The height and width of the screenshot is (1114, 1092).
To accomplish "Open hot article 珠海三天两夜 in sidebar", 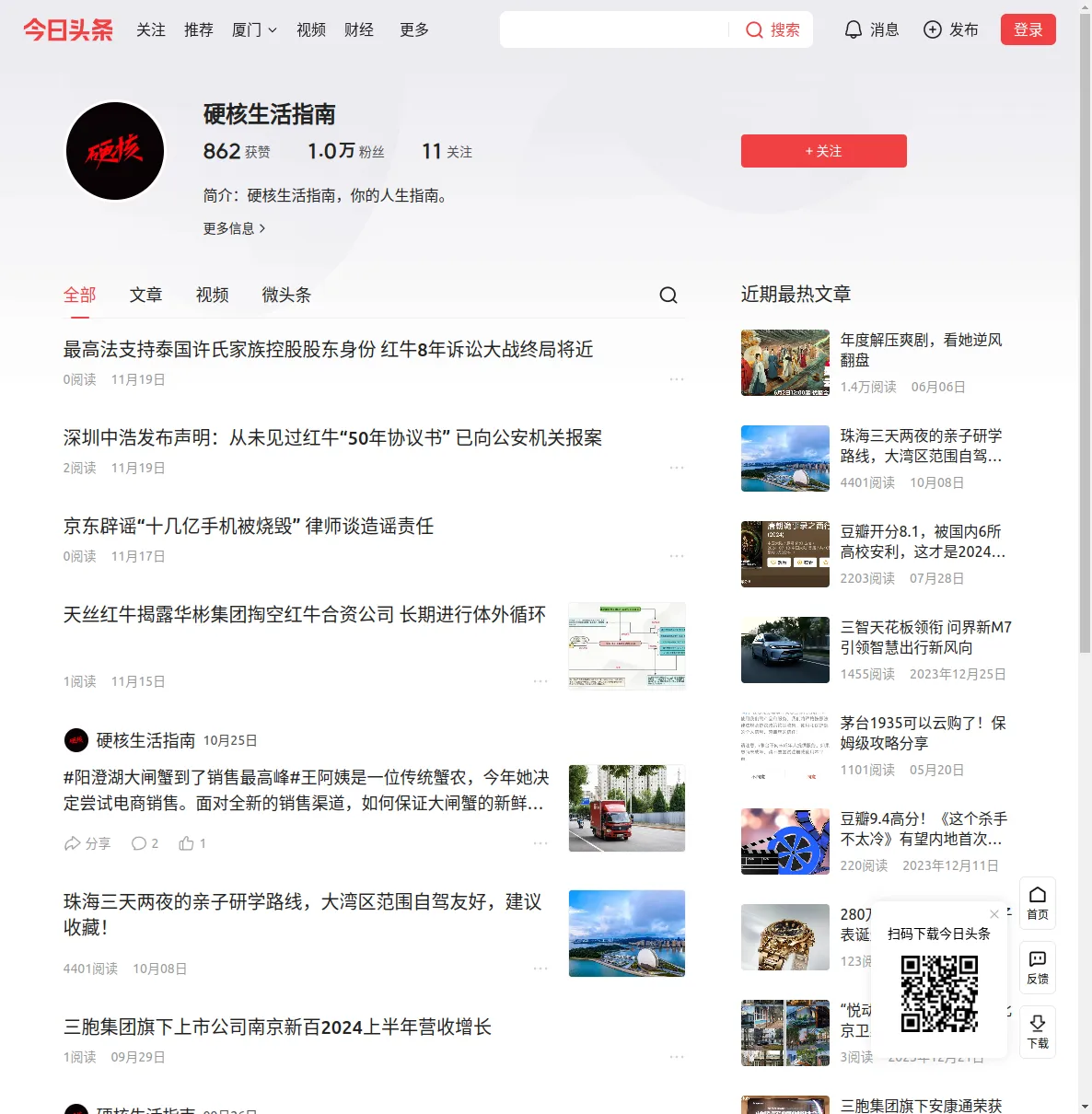I will click(x=922, y=446).
